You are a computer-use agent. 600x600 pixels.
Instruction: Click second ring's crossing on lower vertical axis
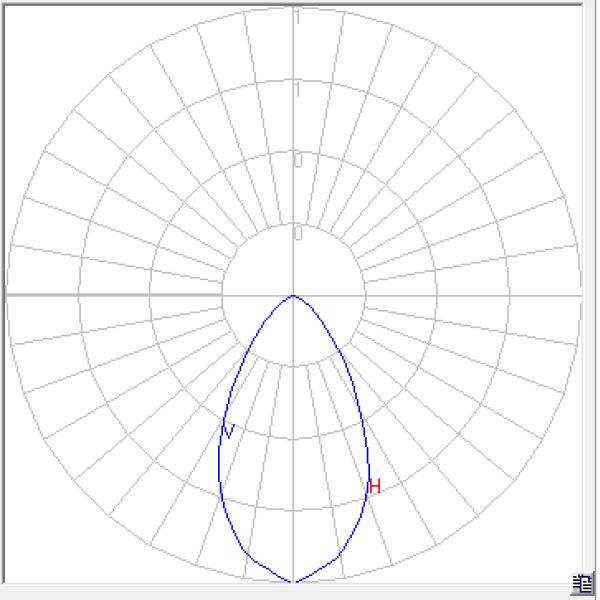[293, 438]
